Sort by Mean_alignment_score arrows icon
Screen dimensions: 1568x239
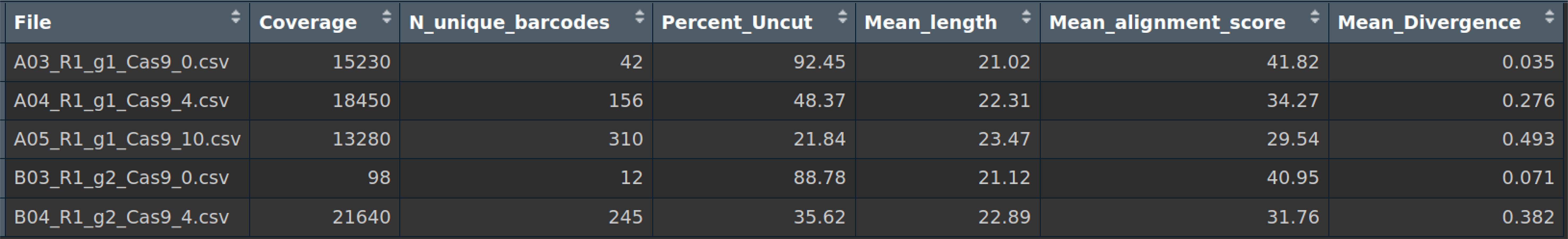(1315, 17)
